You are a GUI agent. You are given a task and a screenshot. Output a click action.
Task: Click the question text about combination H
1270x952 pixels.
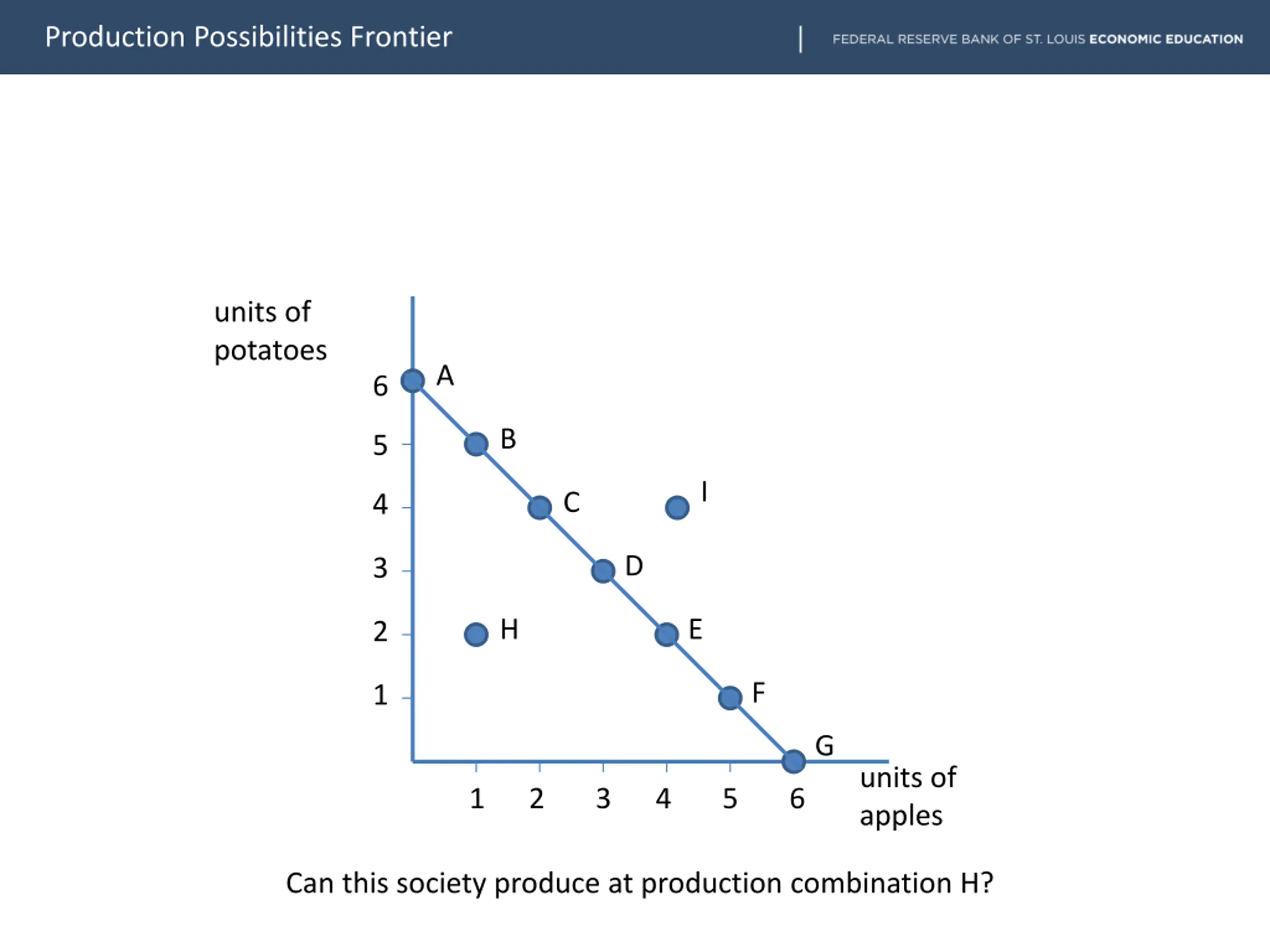point(639,883)
